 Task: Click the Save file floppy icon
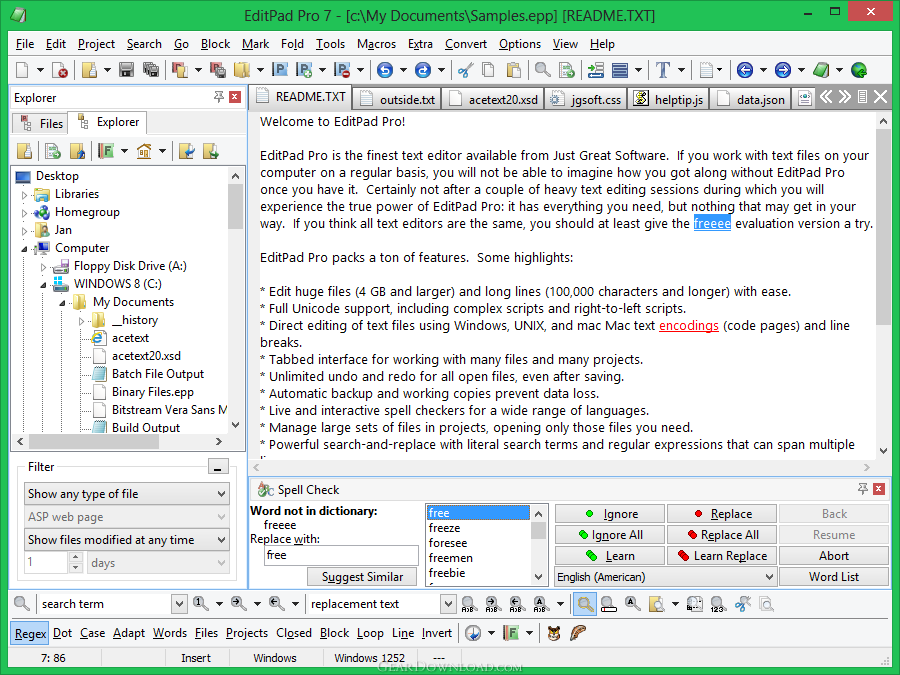[126, 70]
